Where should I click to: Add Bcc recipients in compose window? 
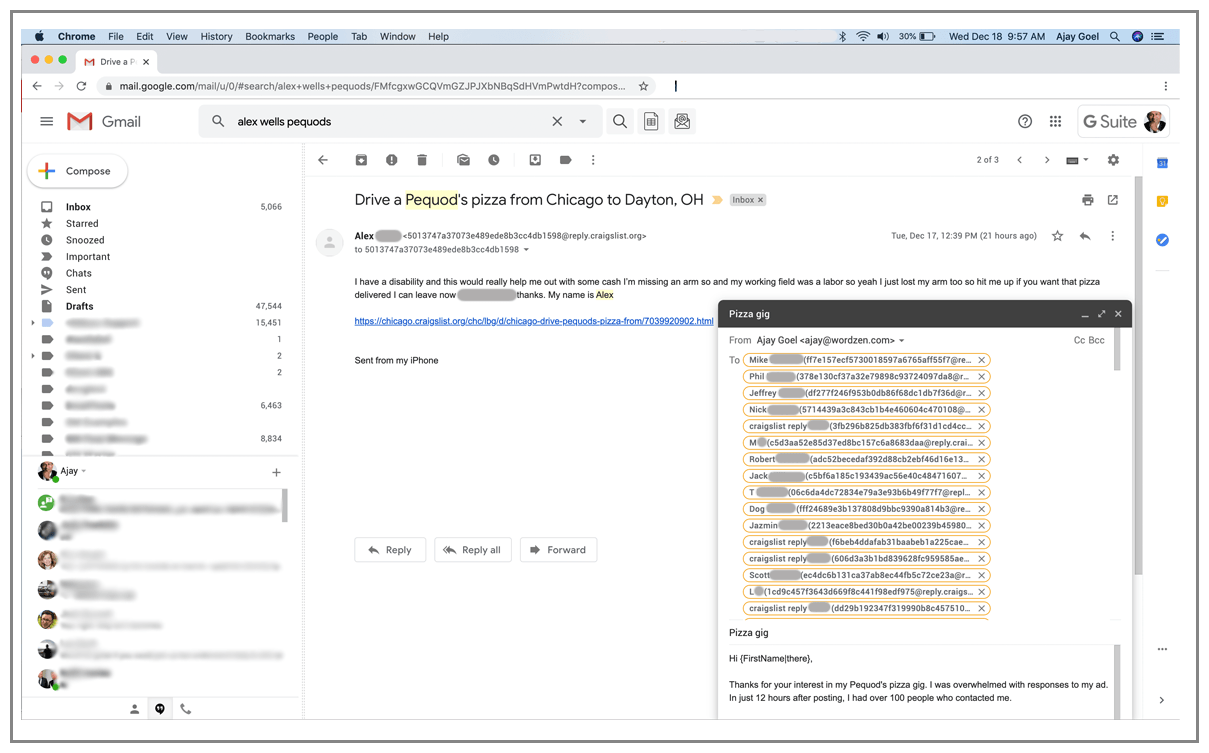coord(1097,340)
